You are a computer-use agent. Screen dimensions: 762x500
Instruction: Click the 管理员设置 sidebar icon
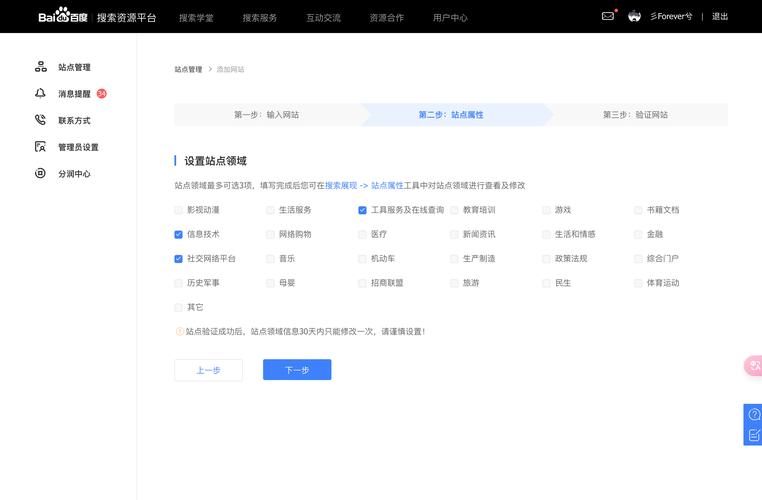point(40,146)
